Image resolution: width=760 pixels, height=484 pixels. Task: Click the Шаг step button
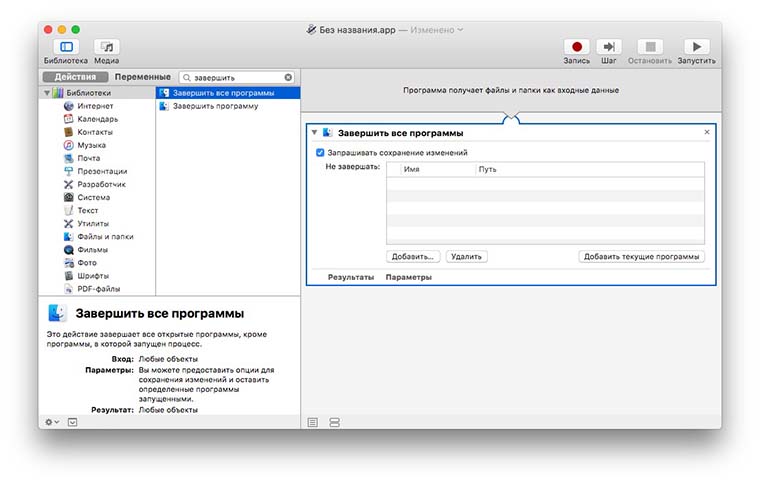point(609,47)
